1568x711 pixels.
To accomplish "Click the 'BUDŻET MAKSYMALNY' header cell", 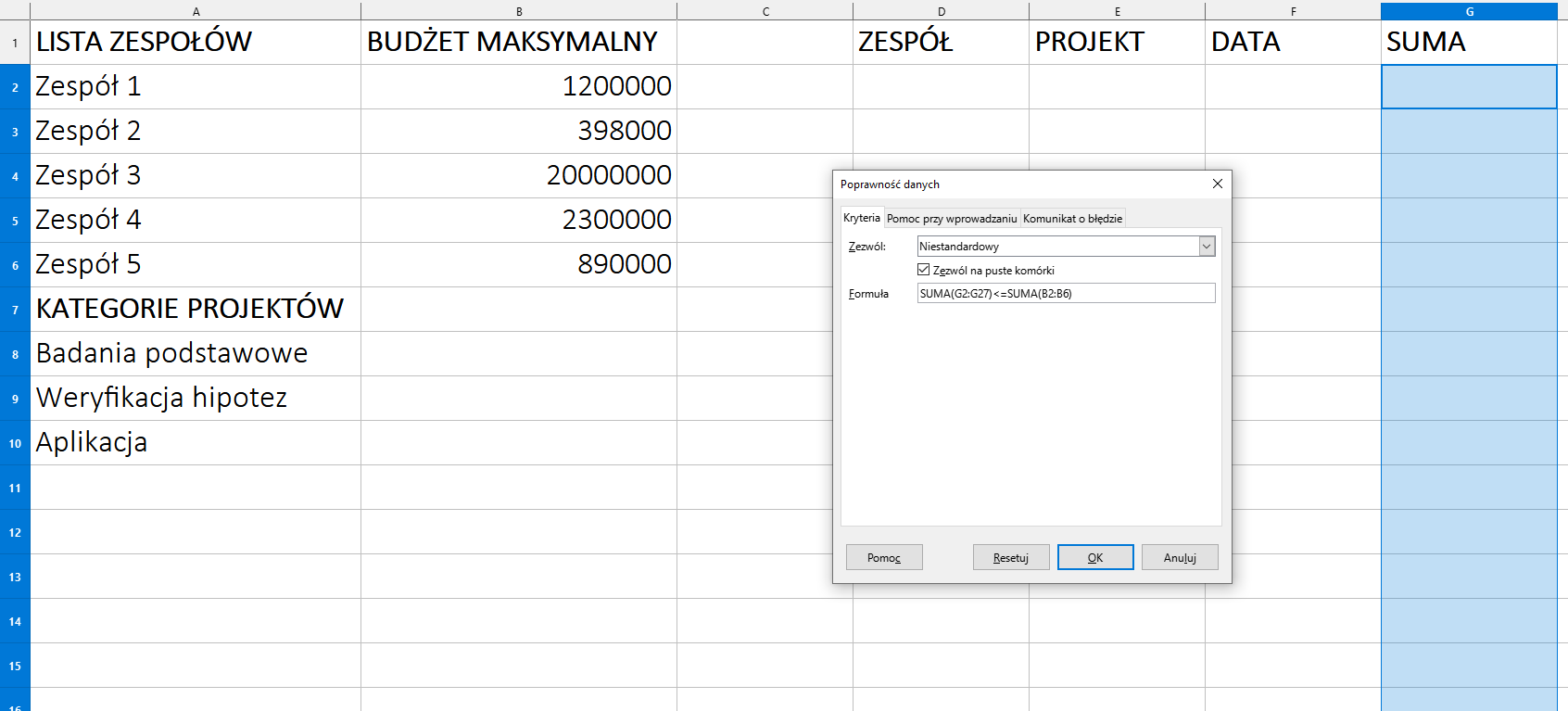I will tap(518, 42).
